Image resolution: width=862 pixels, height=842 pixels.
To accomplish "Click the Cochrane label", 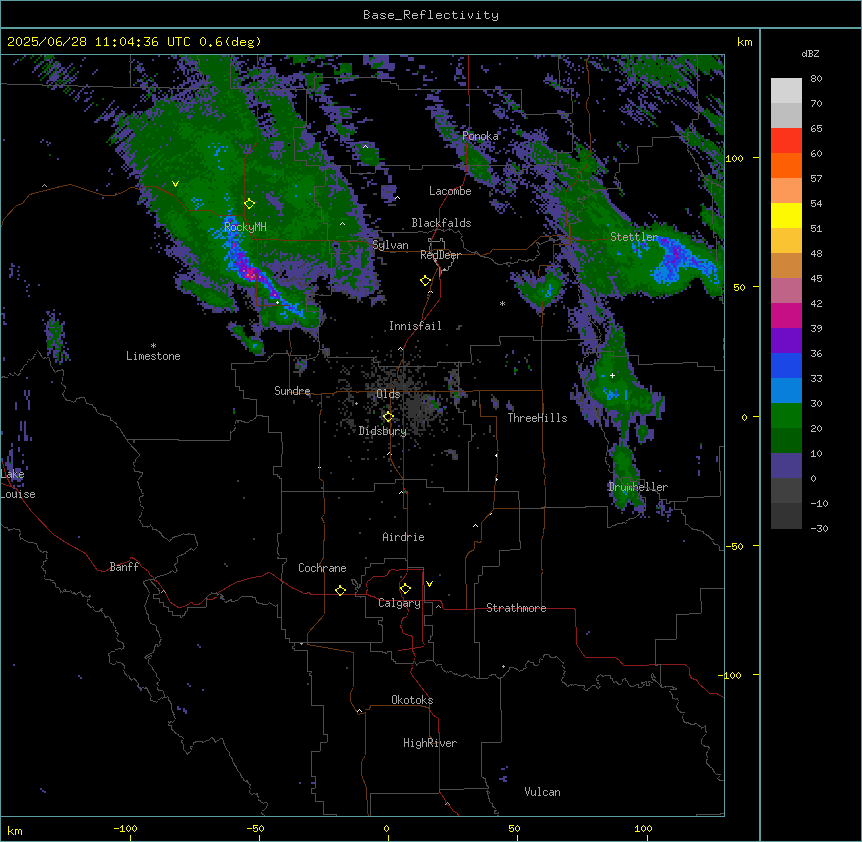I will [x=322, y=568].
